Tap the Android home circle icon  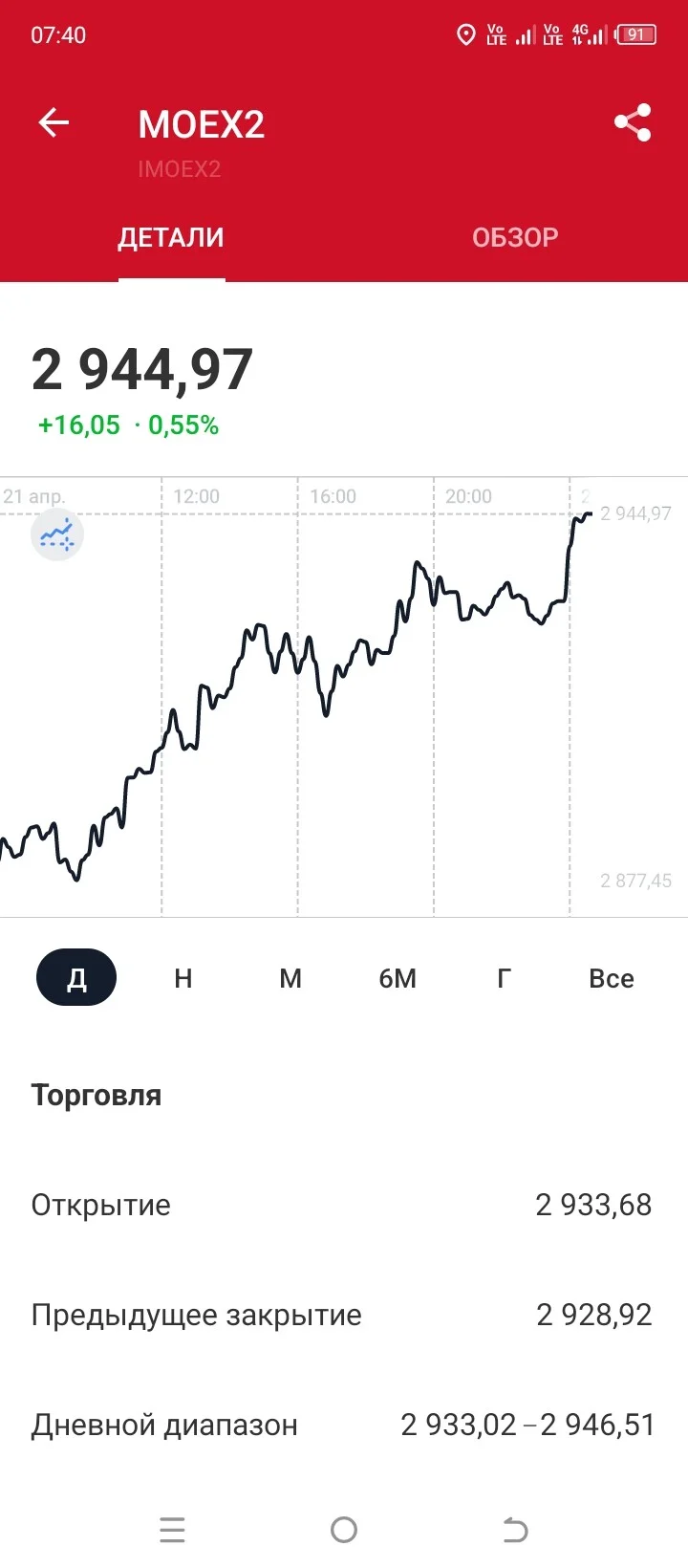(x=344, y=1530)
